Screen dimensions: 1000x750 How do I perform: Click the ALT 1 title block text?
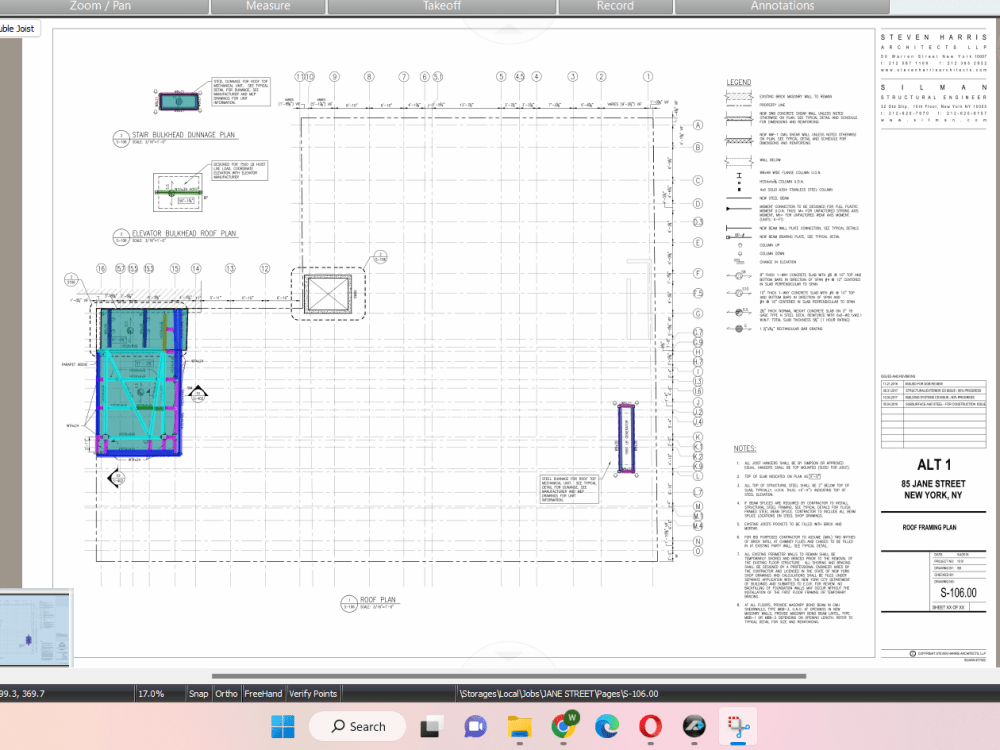point(934,465)
